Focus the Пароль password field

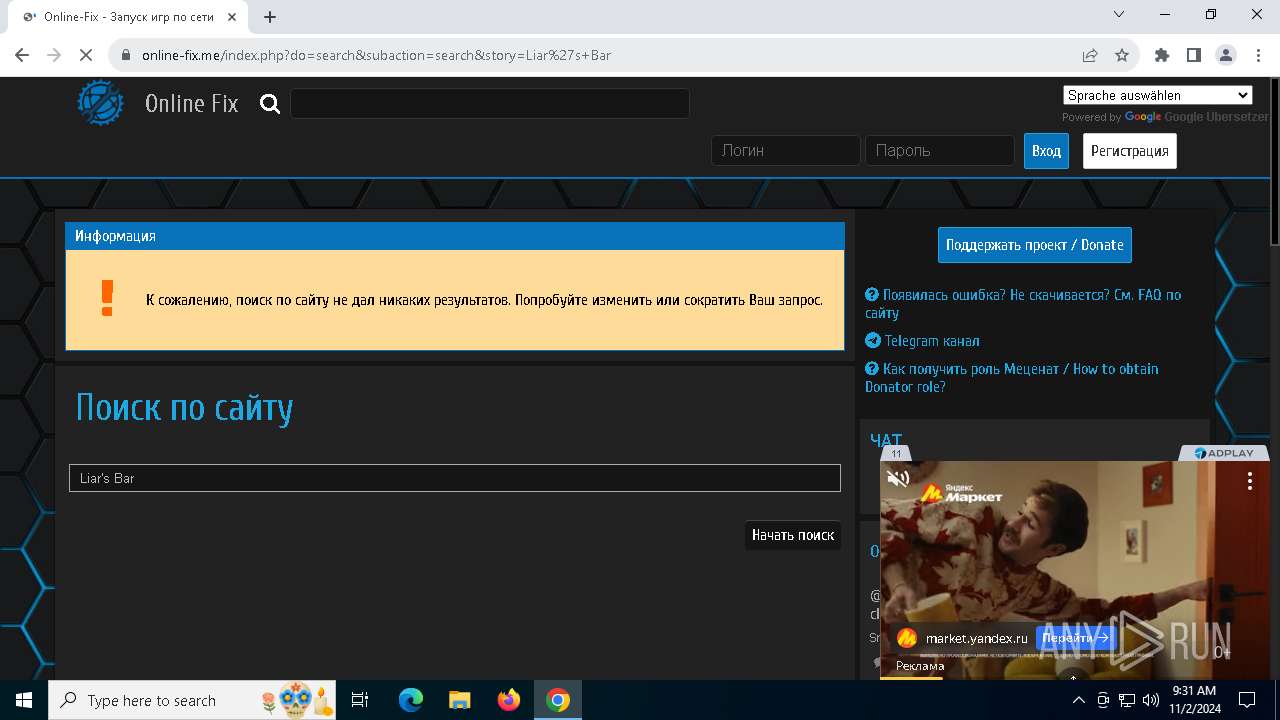[939, 150]
